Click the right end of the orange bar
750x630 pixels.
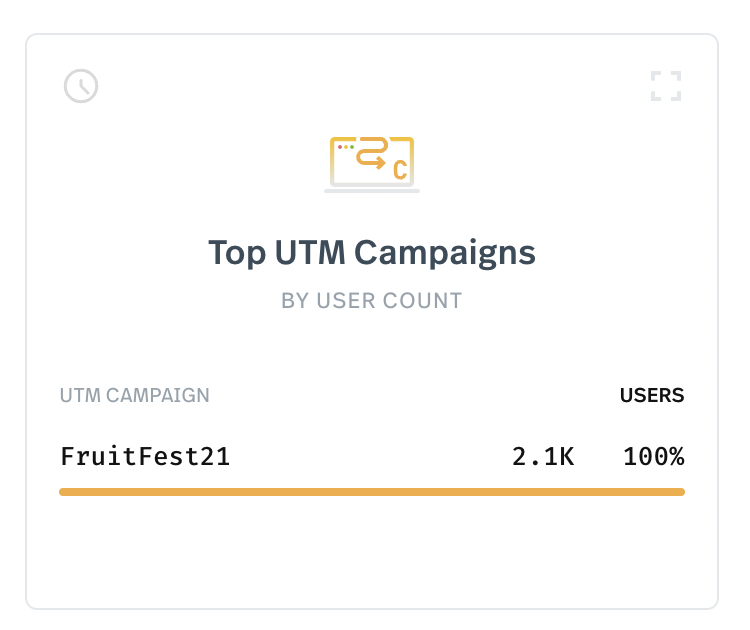(x=681, y=492)
